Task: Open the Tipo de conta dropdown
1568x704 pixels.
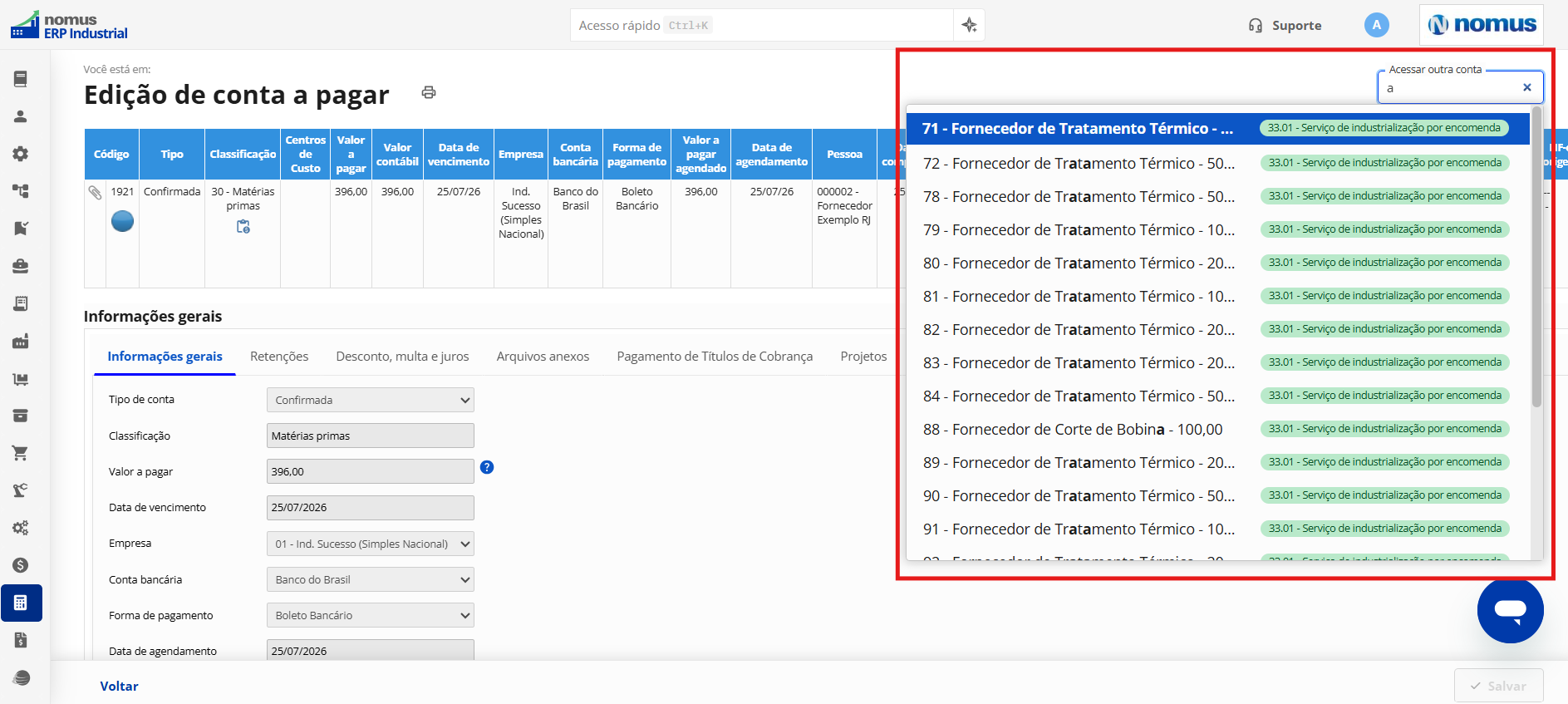Action: click(371, 400)
